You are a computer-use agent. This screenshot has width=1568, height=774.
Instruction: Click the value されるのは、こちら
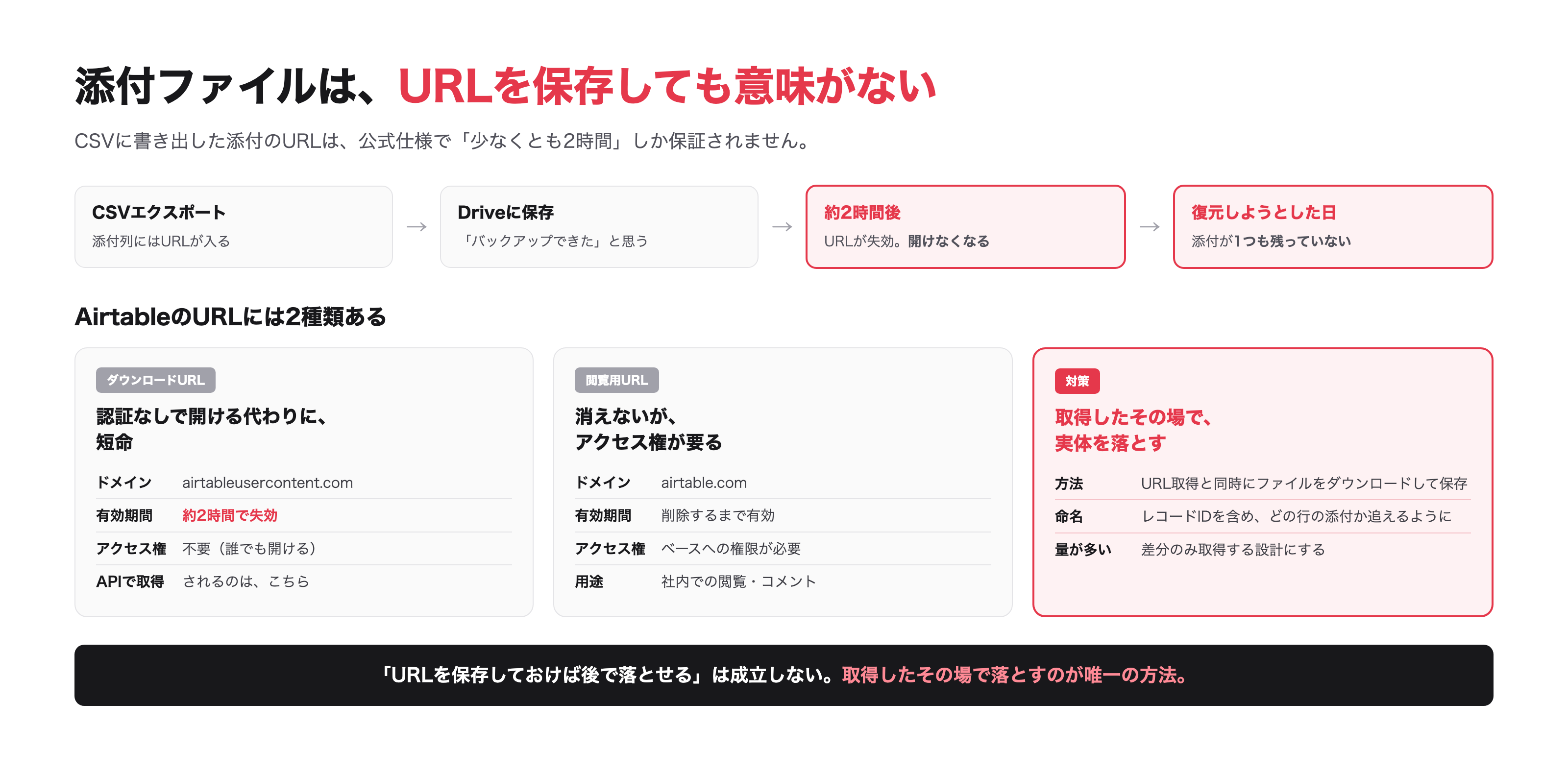pyautogui.click(x=246, y=581)
